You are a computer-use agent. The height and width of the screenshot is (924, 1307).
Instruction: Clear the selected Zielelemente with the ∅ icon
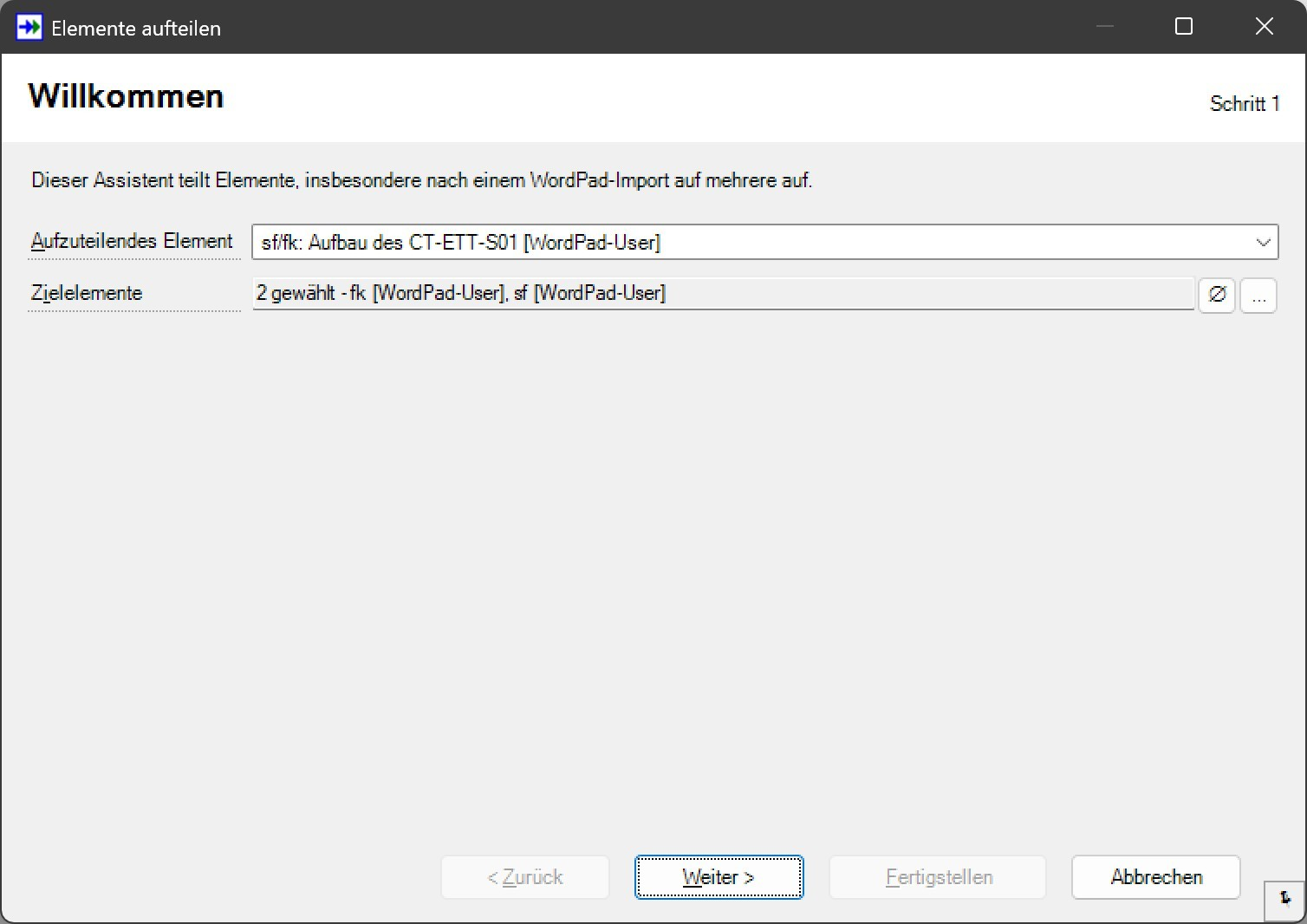point(1216,295)
